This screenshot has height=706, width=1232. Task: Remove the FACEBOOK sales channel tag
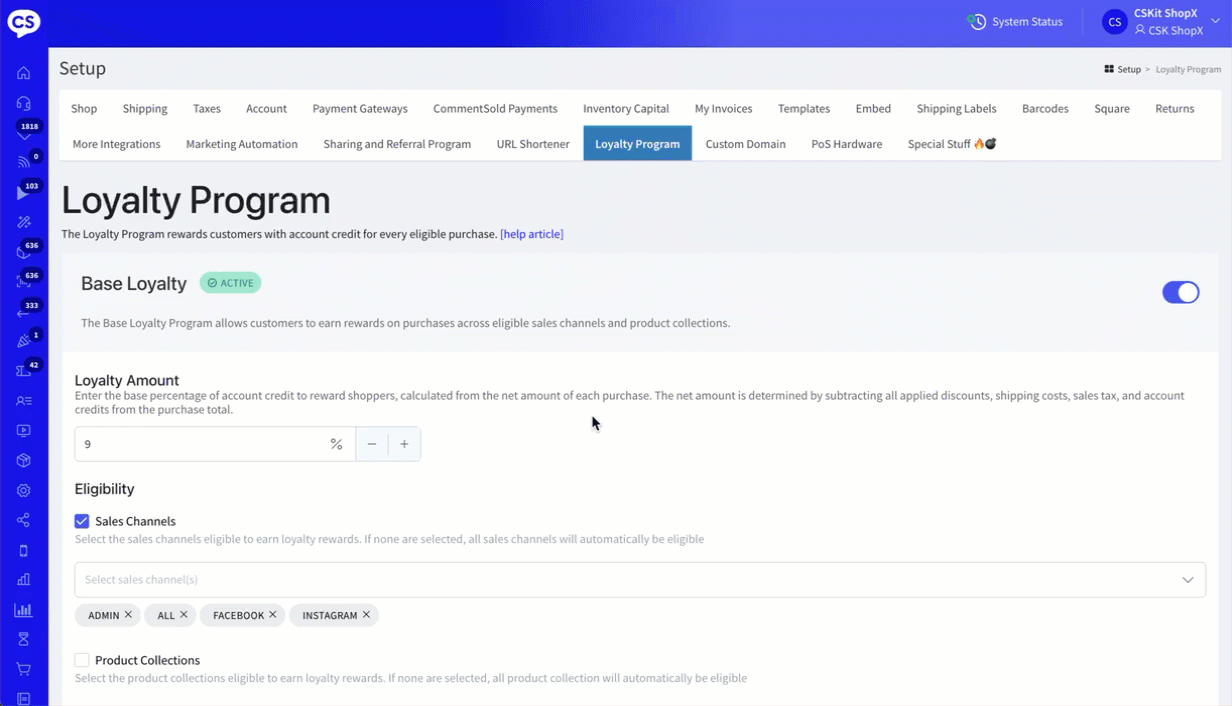tap(273, 615)
